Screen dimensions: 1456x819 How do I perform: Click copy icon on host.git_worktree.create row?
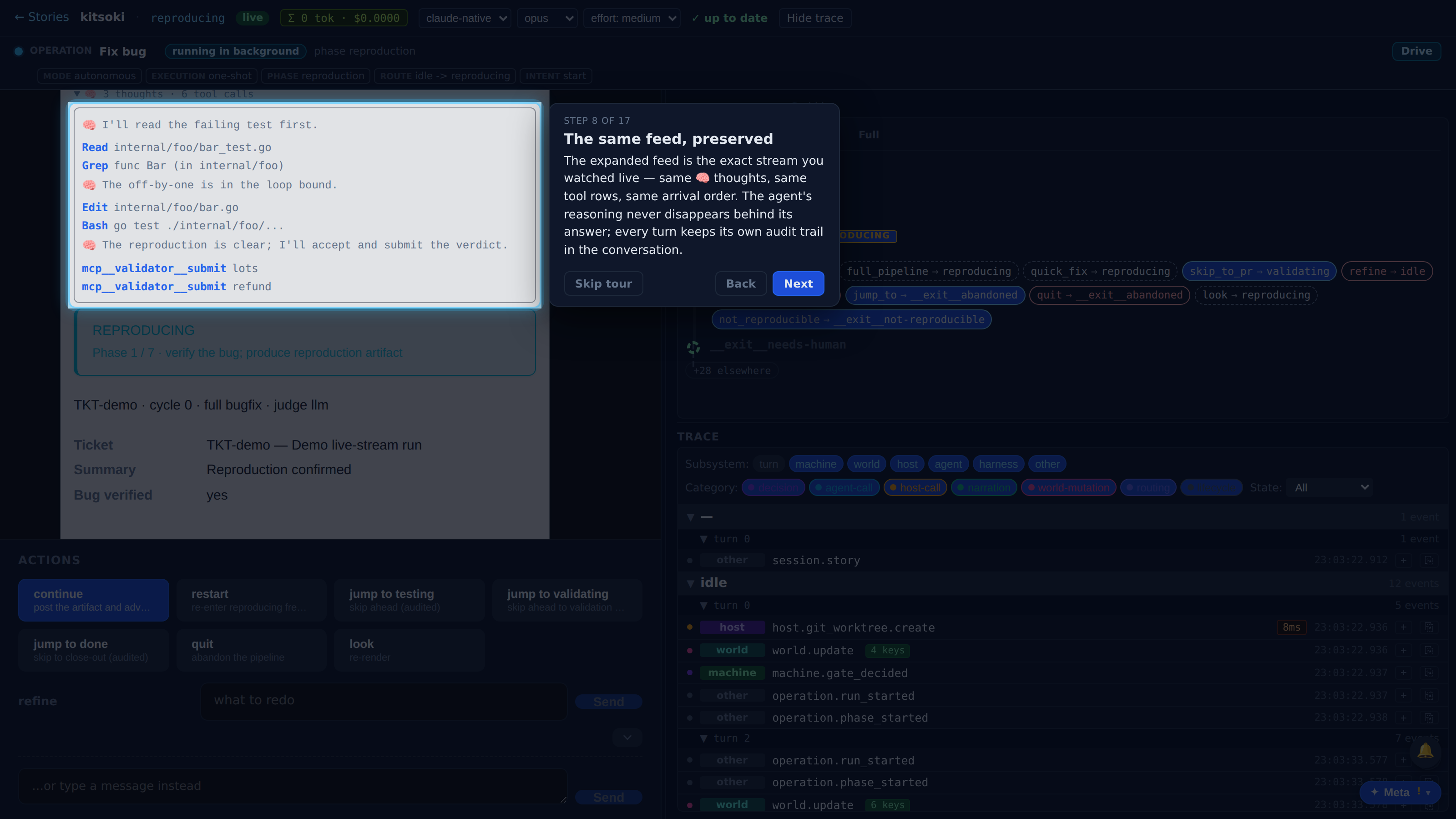pos(1428,627)
